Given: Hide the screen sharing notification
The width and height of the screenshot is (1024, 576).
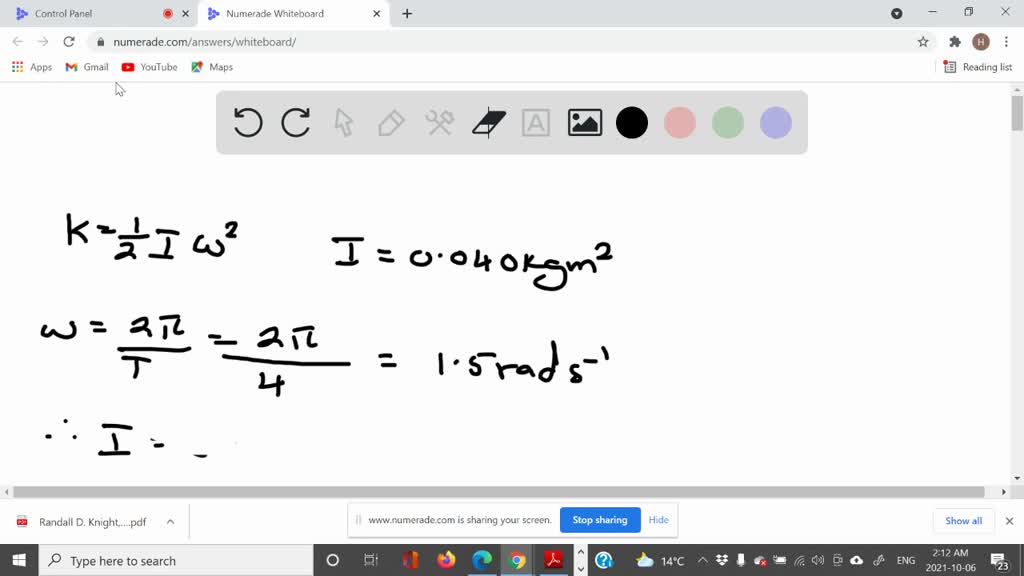Looking at the screenshot, I should coord(658,520).
